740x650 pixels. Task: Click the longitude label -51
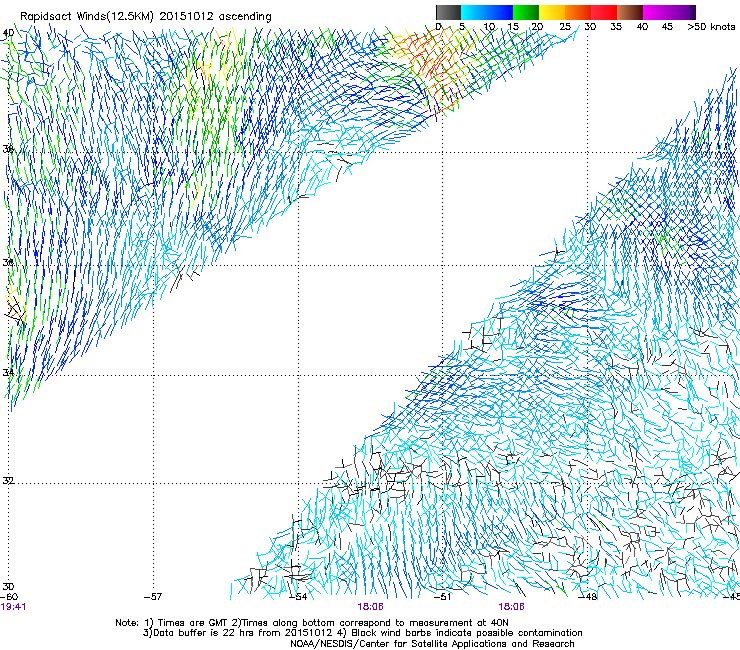pyautogui.click(x=442, y=597)
